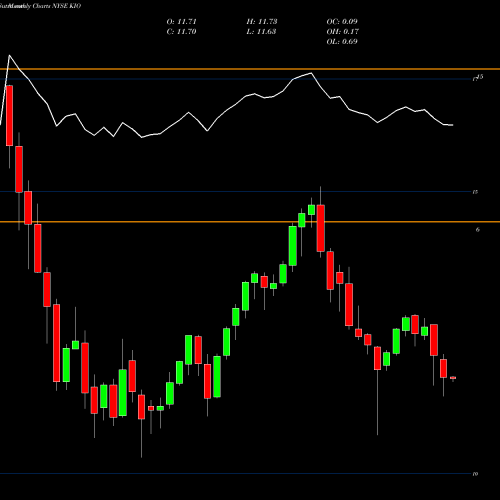Click the 6 label below orange line
The width and height of the screenshot is (500, 500).
click(x=478, y=229)
